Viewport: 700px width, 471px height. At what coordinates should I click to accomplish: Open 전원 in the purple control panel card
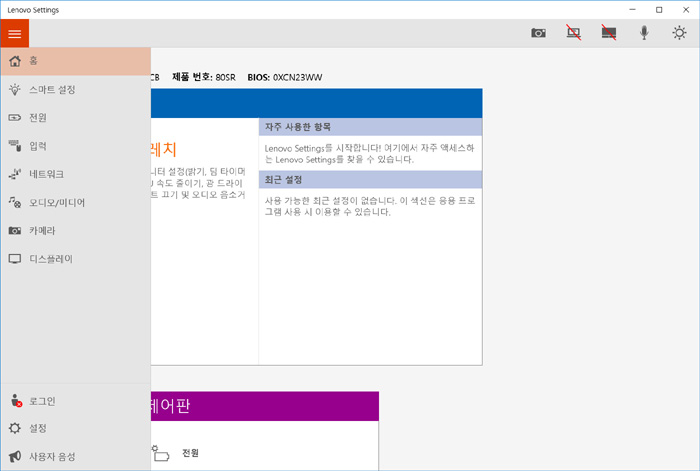pos(190,453)
